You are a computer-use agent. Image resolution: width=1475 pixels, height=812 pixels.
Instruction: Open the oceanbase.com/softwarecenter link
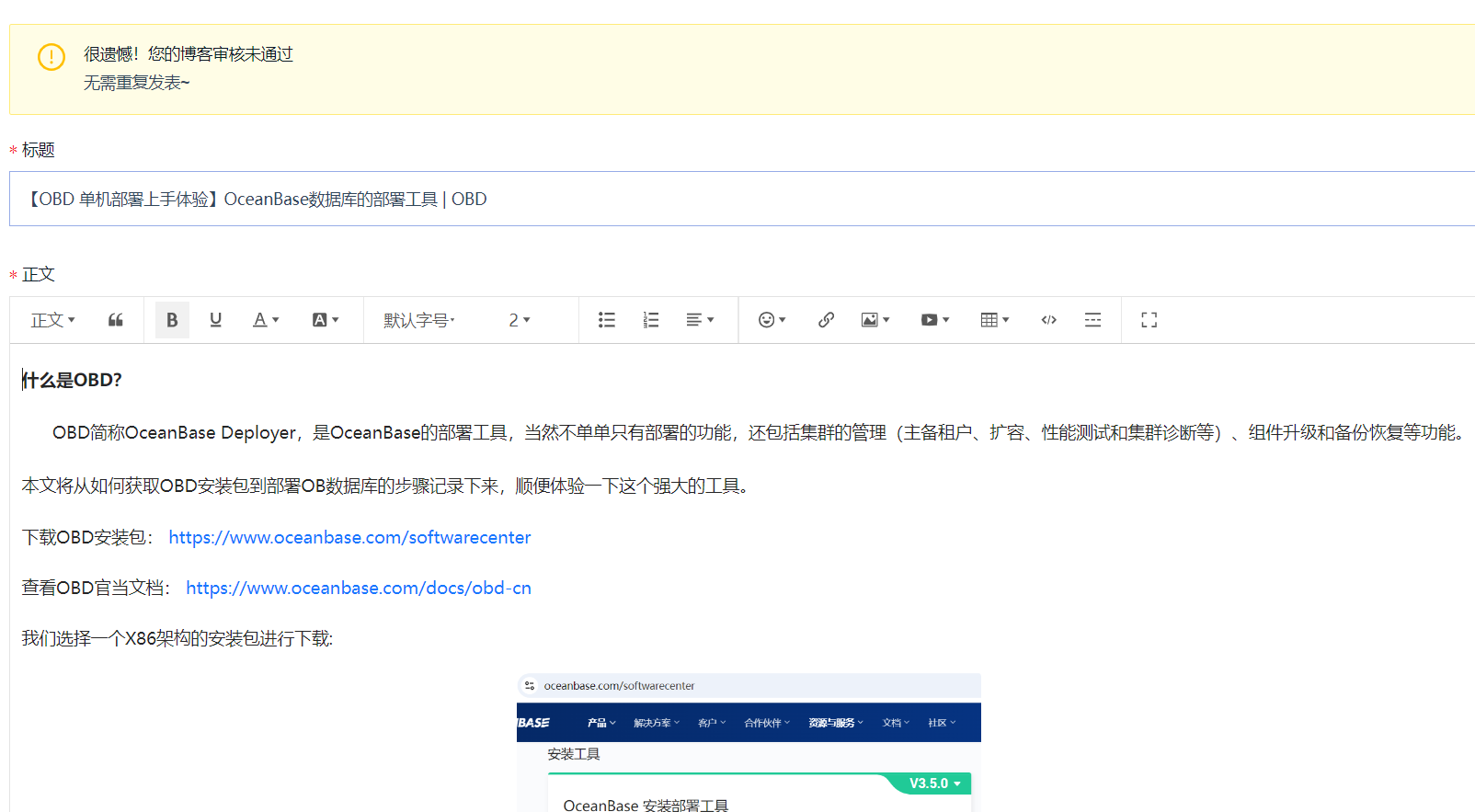click(349, 537)
